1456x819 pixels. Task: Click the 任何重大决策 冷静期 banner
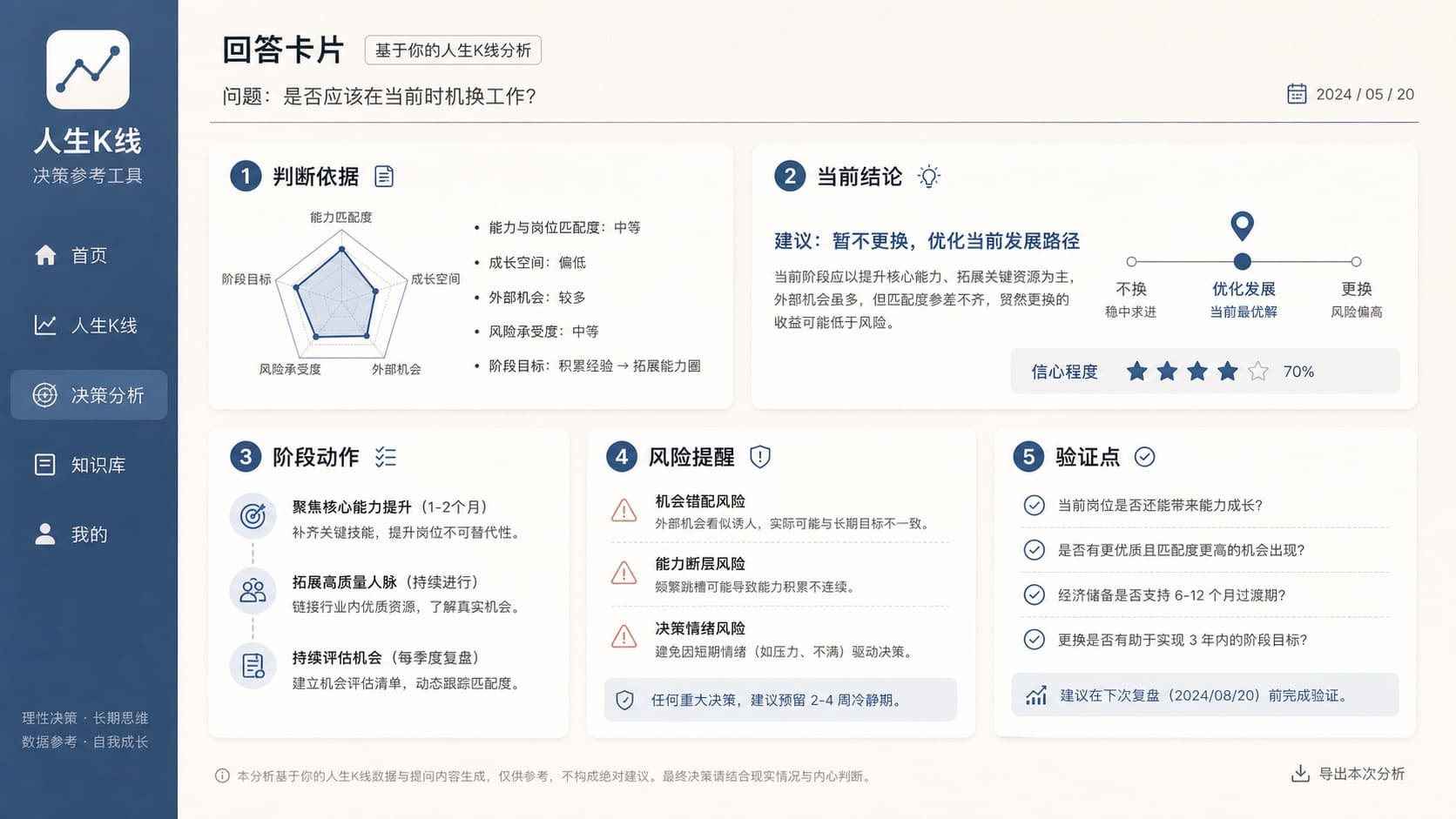coord(780,700)
